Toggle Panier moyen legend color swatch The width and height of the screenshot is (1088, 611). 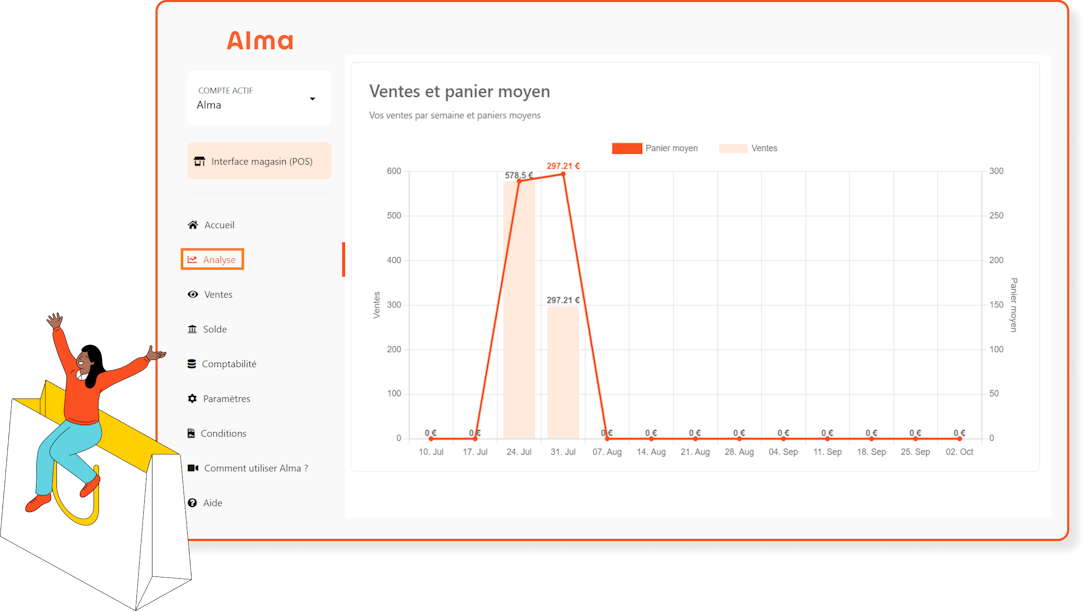(x=627, y=148)
